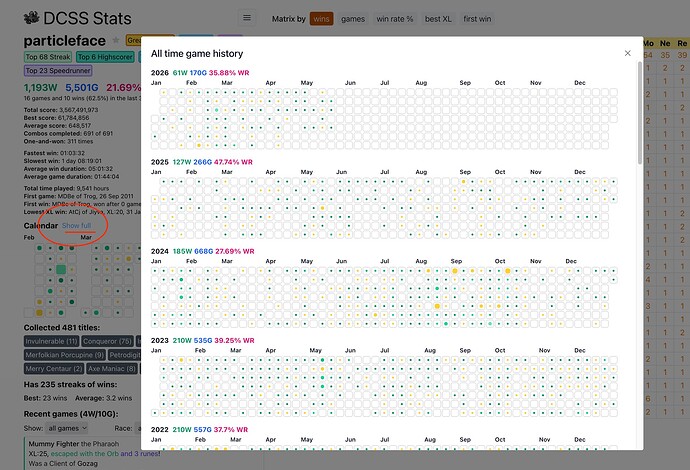Viewport: 690px width, 470px height.
Task: Set Matrix by to games
Action: click(353, 19)
